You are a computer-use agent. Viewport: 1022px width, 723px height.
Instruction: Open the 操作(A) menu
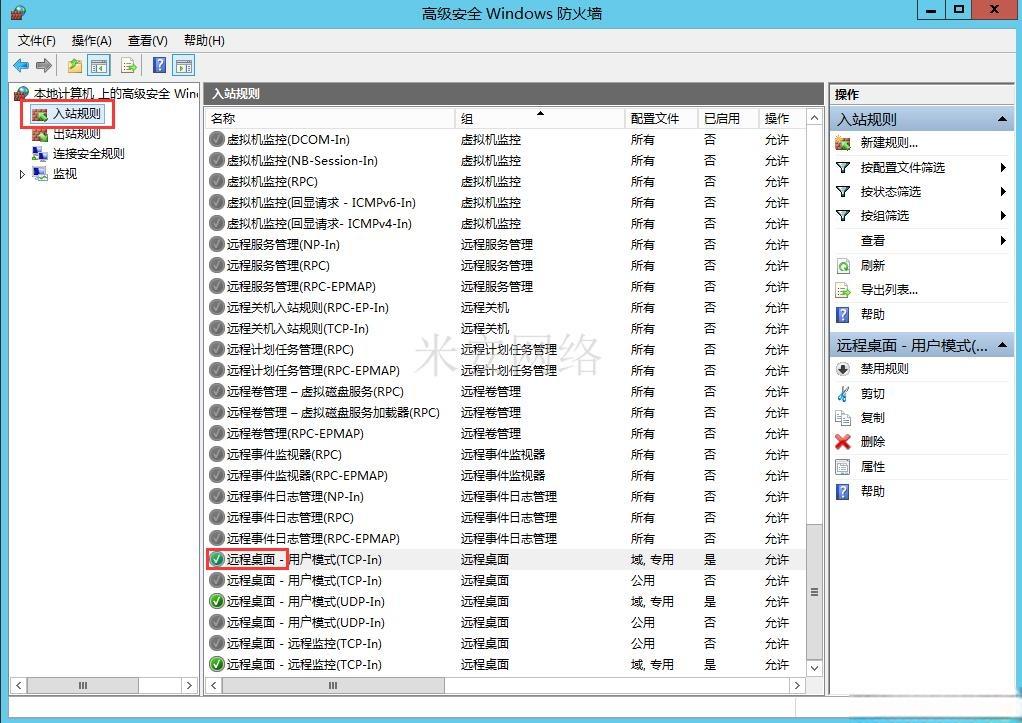pyautogui.click(x=91, y=40)
